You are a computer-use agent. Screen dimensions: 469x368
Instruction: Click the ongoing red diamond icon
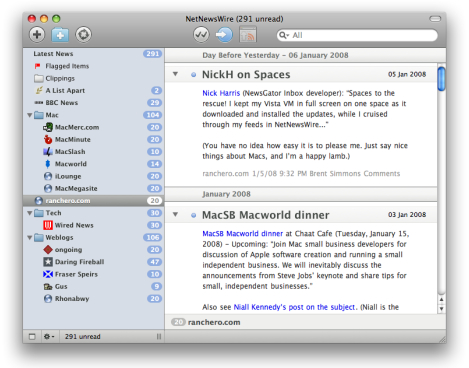[48, 249]
